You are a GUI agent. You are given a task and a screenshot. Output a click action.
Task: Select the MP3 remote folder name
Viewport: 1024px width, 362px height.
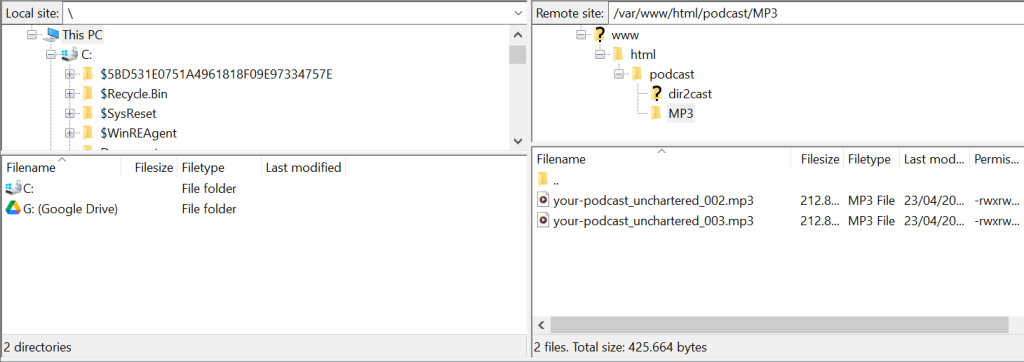[x=680, y=113]
